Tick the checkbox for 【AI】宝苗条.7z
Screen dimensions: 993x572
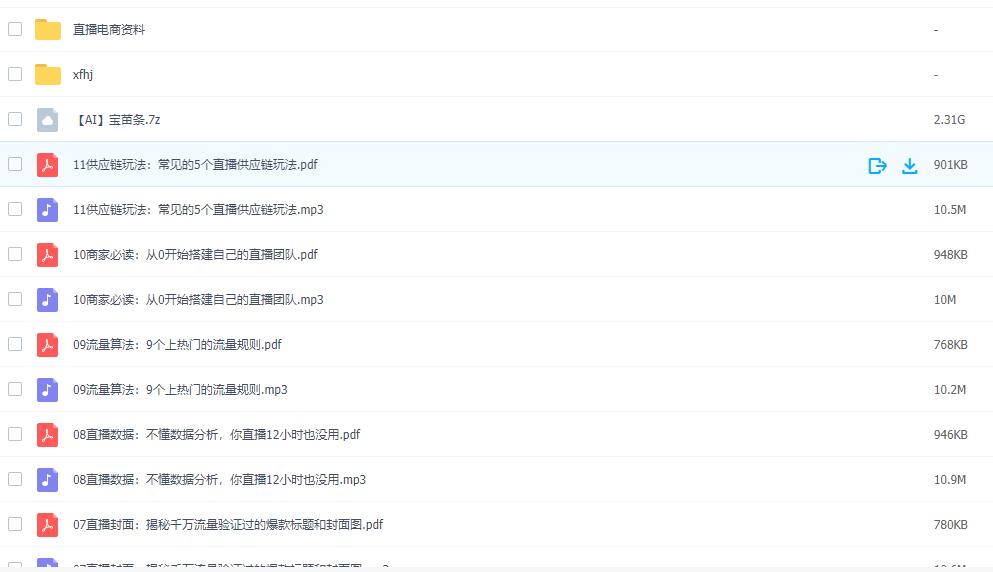point(15,119)
